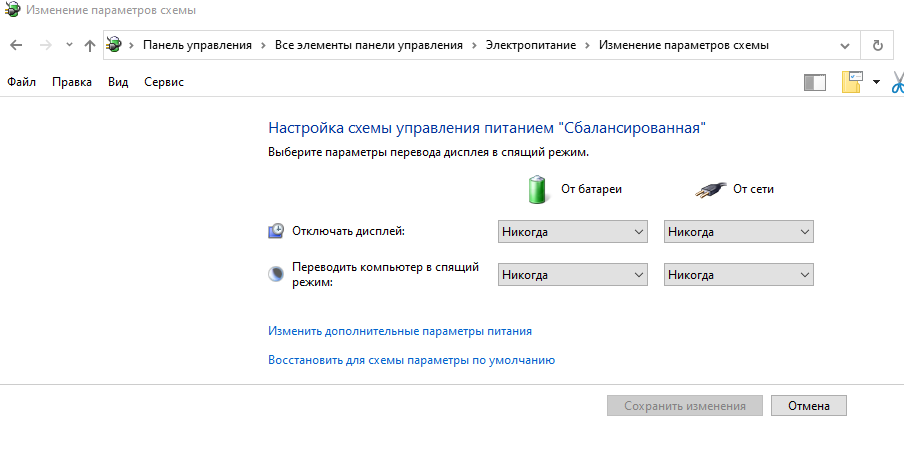Click 'Изменить дополнительные параметры питания' link
The width and height of the screenshot is (904, 459).
400,331
